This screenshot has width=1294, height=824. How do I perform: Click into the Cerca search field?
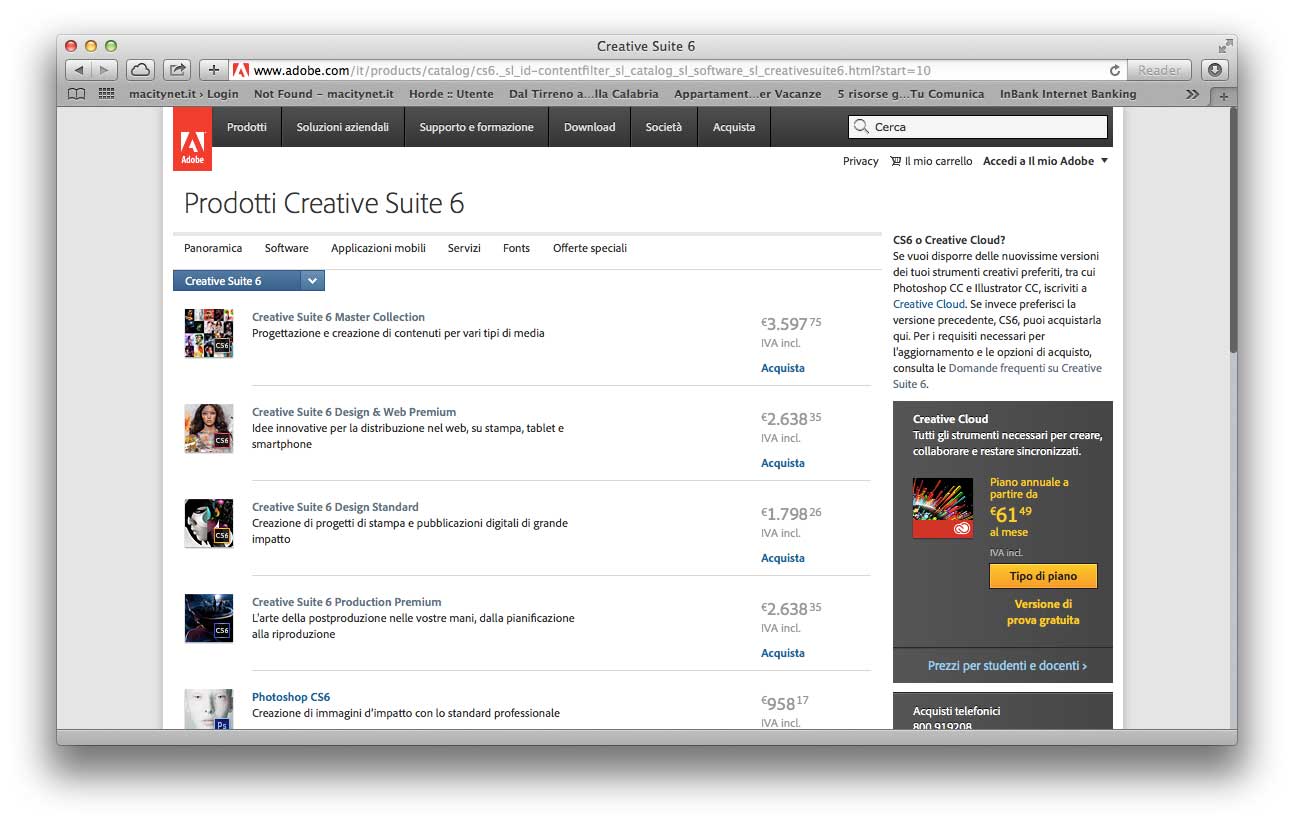tap(979, 127)
